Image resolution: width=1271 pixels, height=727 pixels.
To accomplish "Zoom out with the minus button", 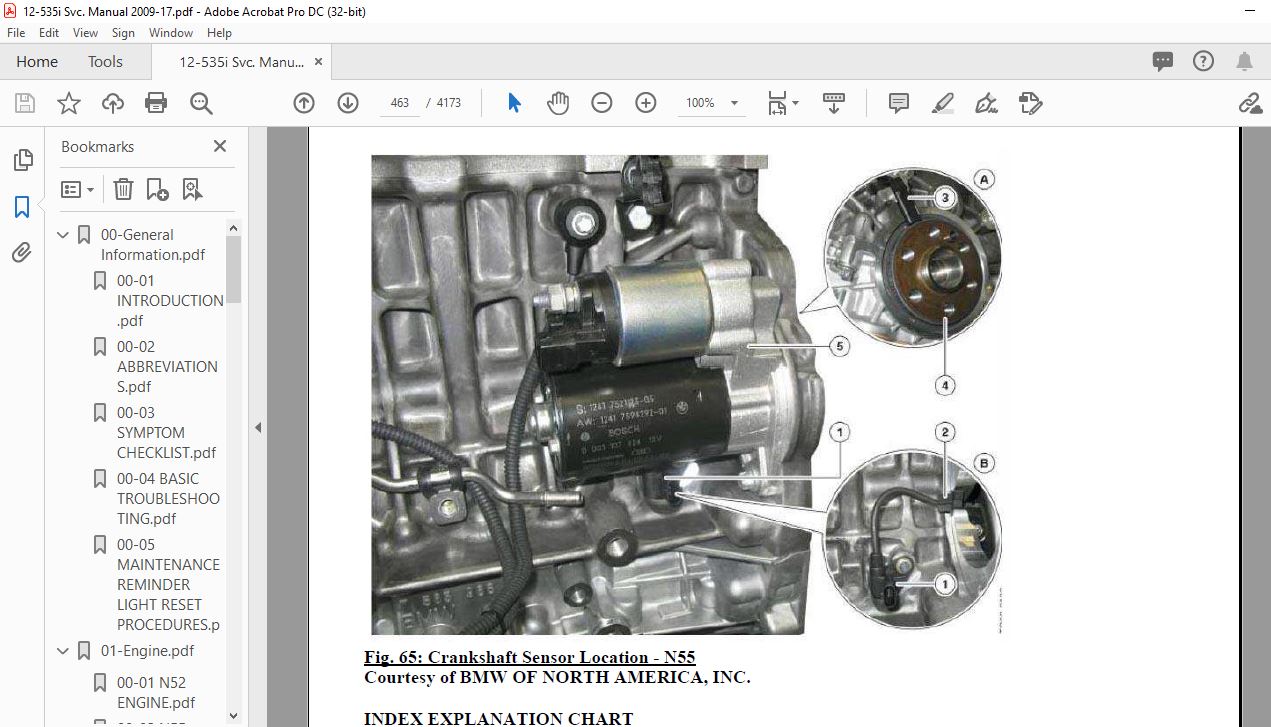I will pyautogui.click(x=601, y=103).
